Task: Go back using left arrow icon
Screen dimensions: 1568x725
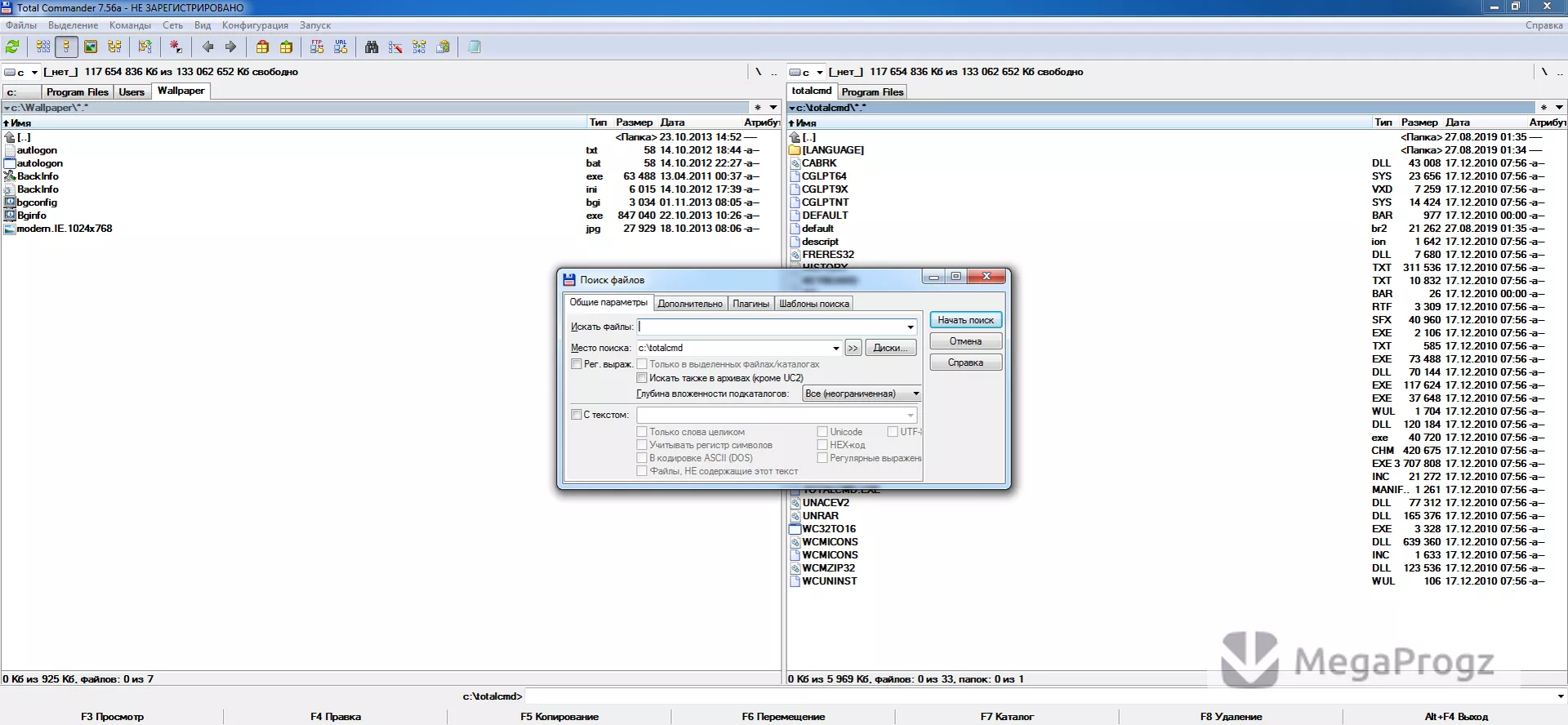Action: pyautogui.click(x=207, y=47)
